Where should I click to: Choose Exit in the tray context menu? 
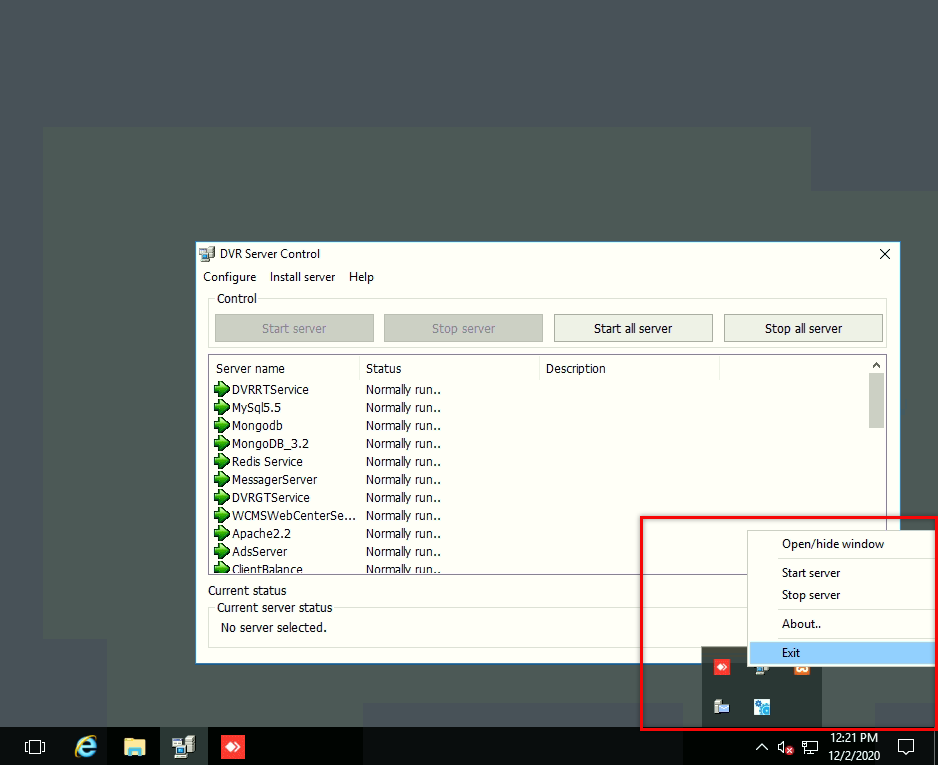coord(842,653)
